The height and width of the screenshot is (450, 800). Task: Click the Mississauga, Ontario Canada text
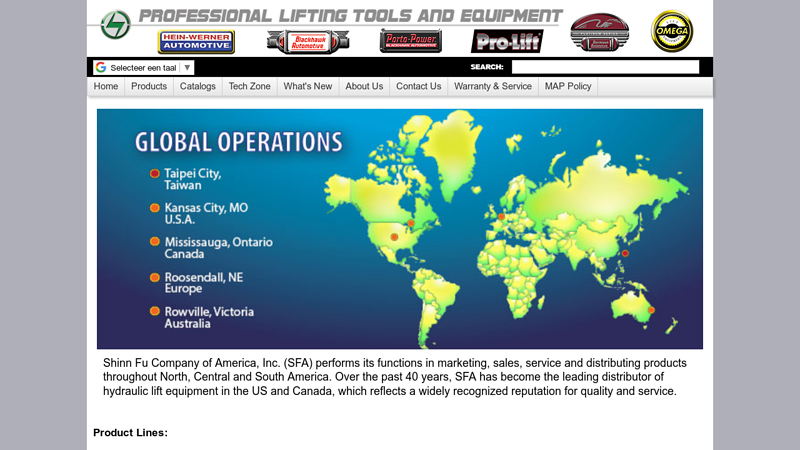(218, 248)
